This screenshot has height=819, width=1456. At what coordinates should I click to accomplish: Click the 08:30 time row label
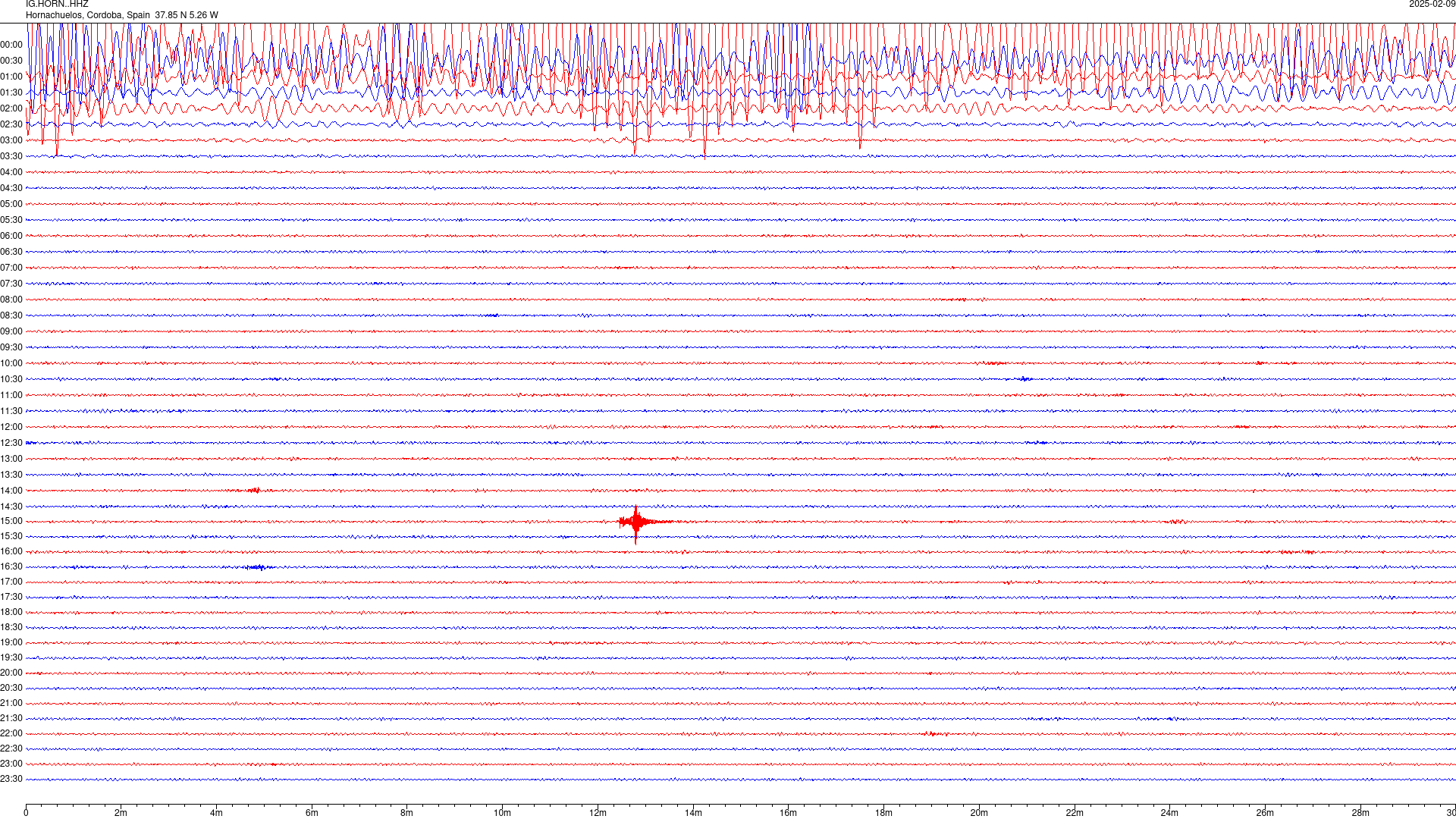point(11,315)
